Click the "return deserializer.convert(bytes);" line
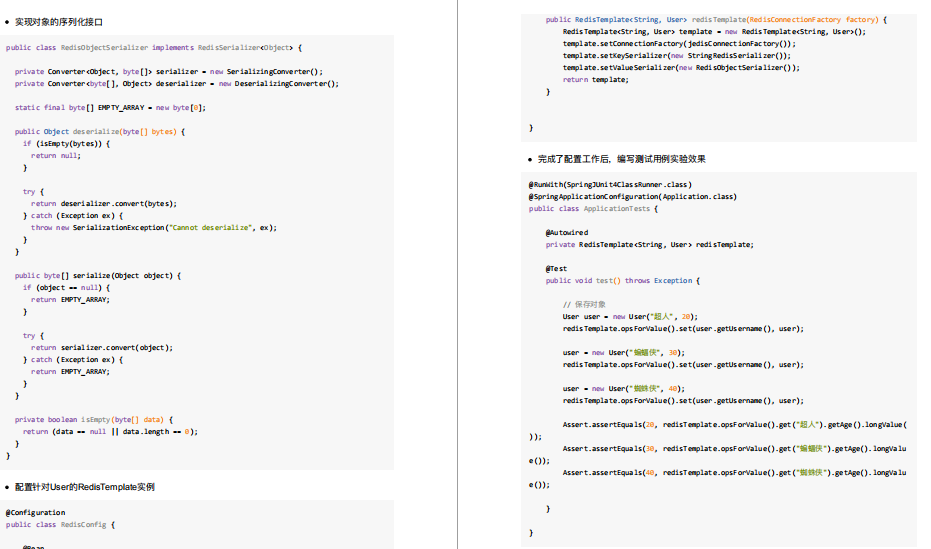 pos(104,204)
